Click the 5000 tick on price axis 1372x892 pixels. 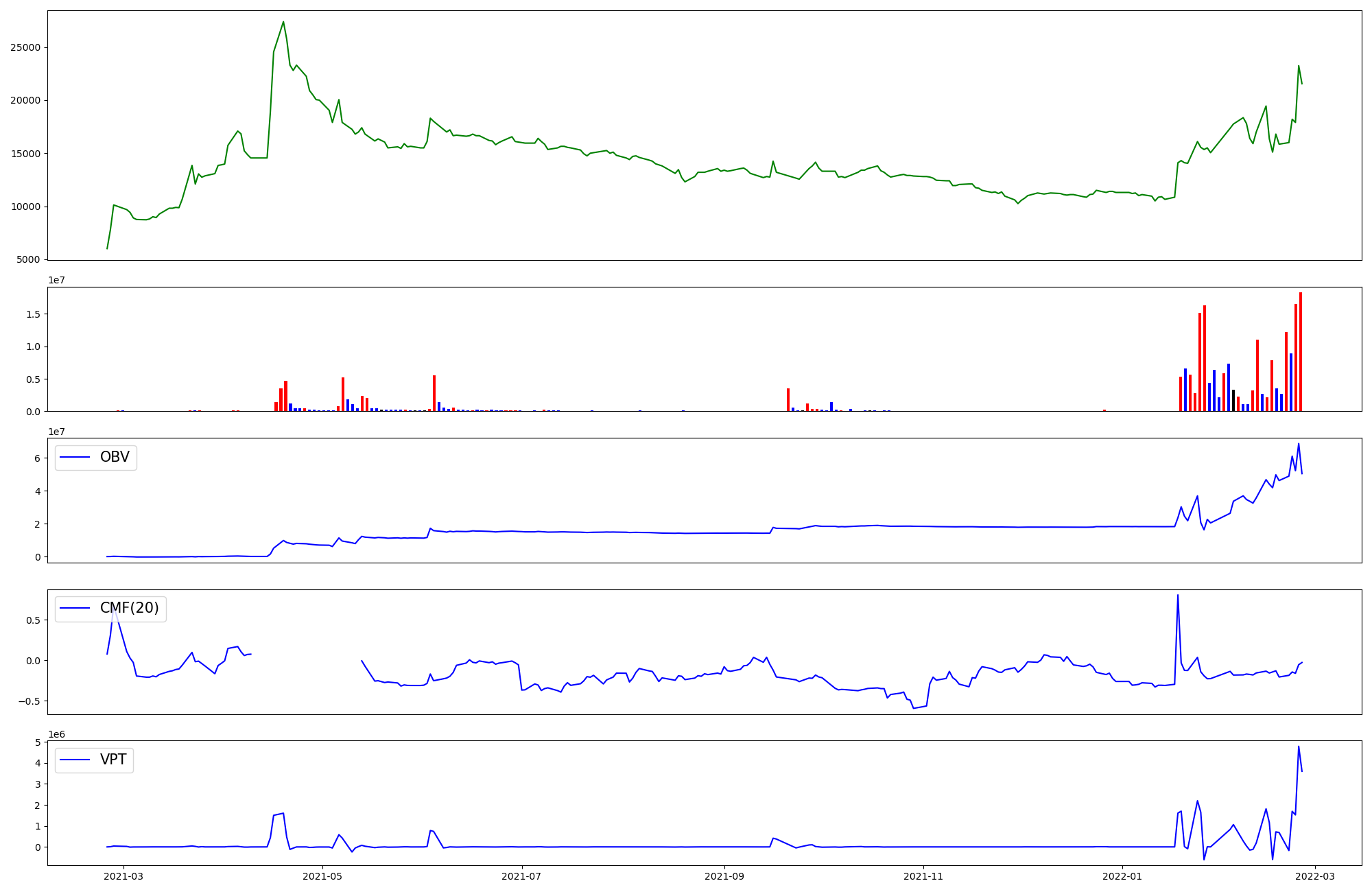pyautogui.click(x=27, y=259)
